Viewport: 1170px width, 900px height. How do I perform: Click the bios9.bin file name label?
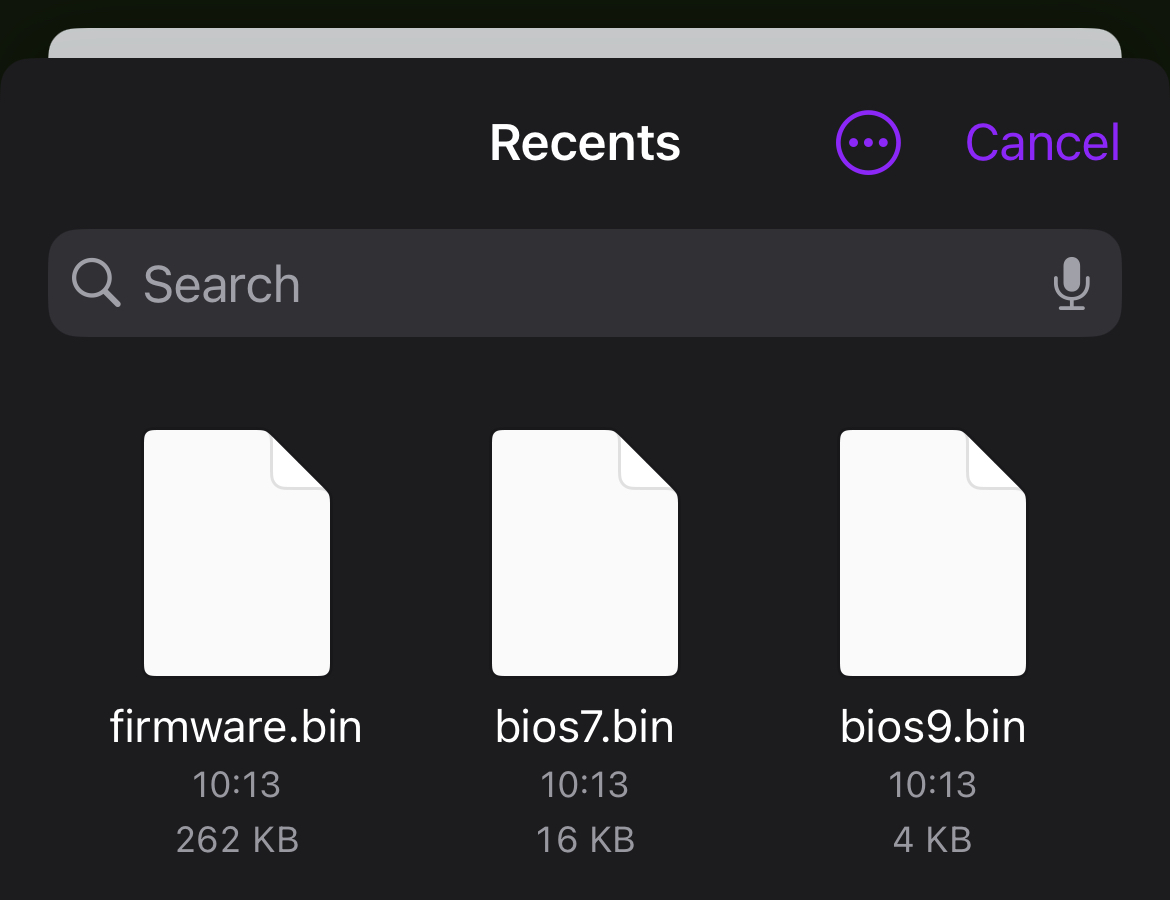click(x=932, y=727)
